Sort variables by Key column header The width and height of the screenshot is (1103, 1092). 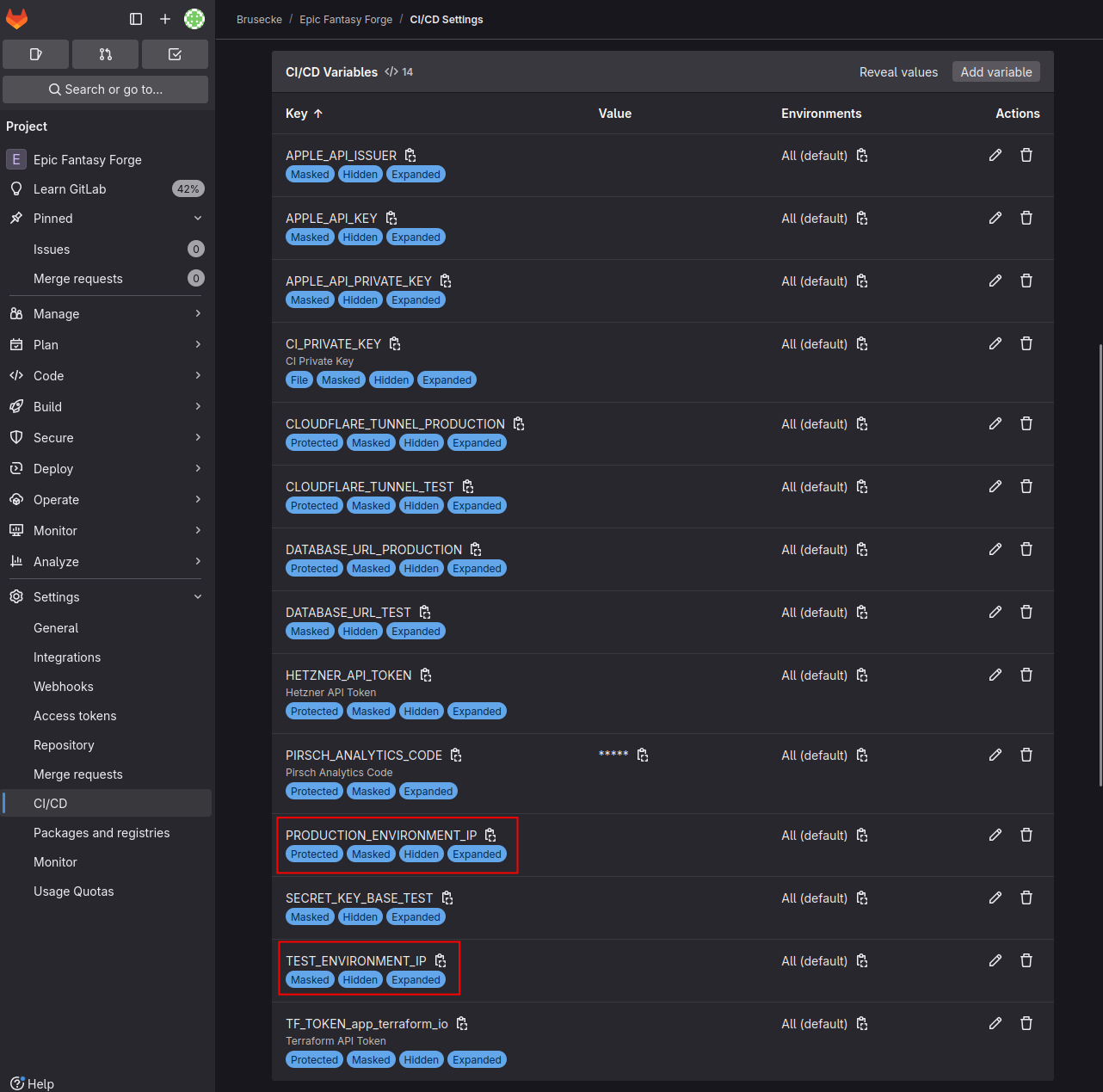click(305, 114)
